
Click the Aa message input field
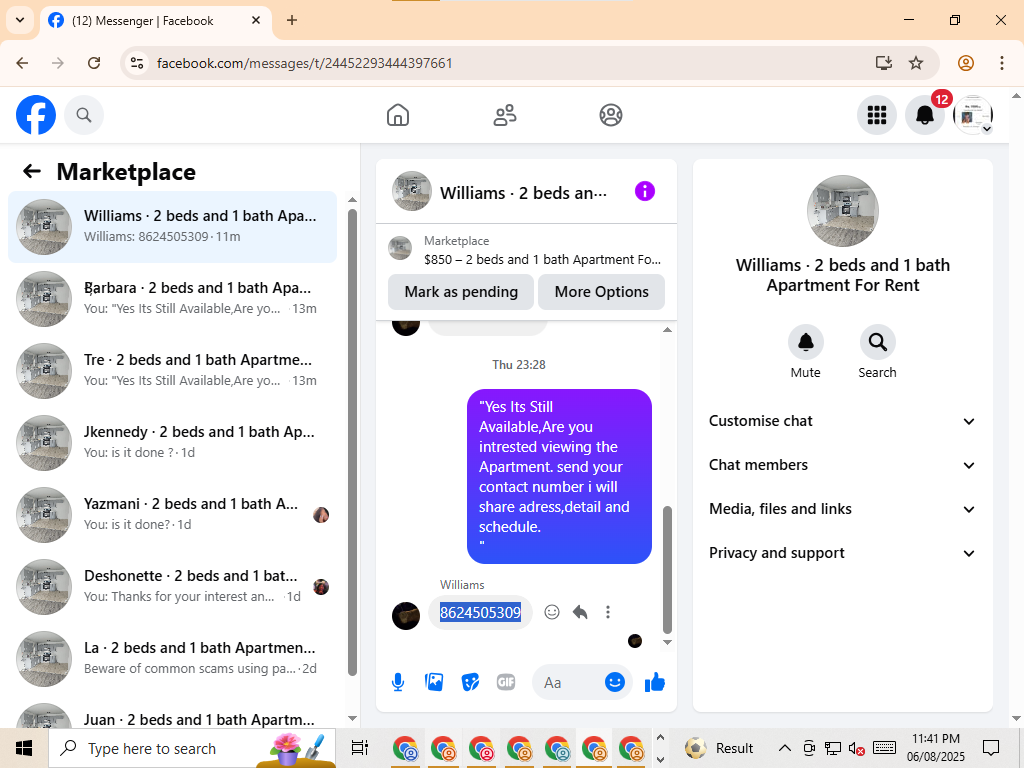point(566,682)
